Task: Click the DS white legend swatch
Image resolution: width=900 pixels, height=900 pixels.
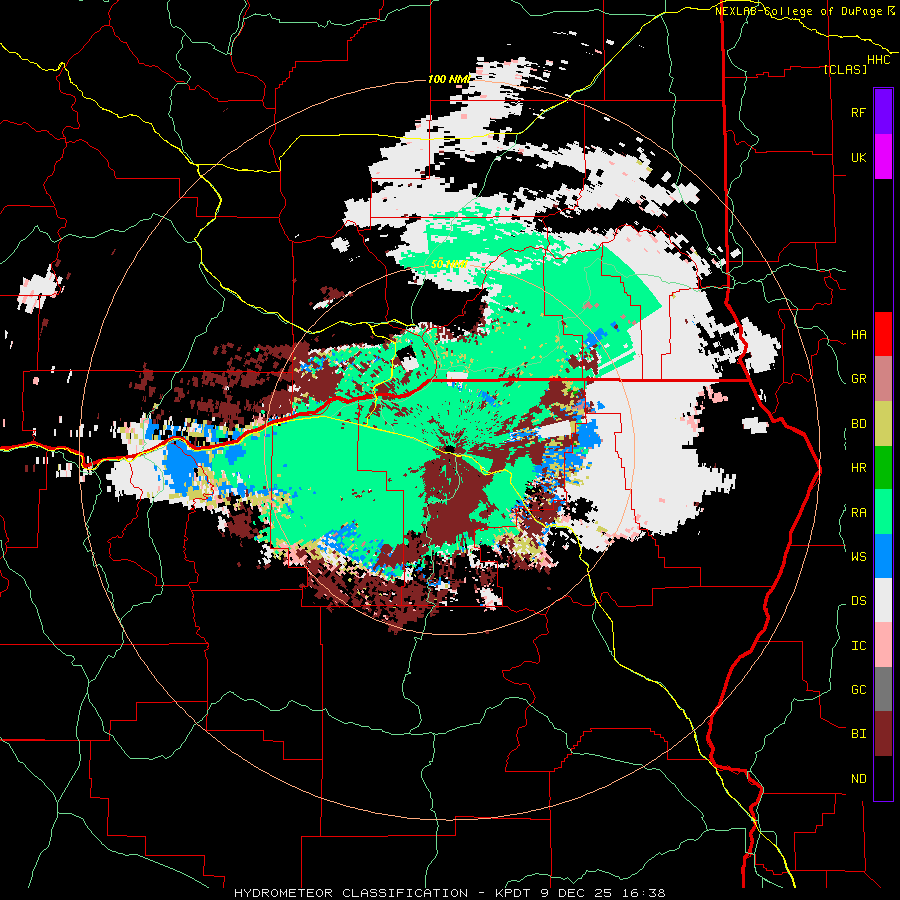Action: pyautogui.click(x=883, y=600)
